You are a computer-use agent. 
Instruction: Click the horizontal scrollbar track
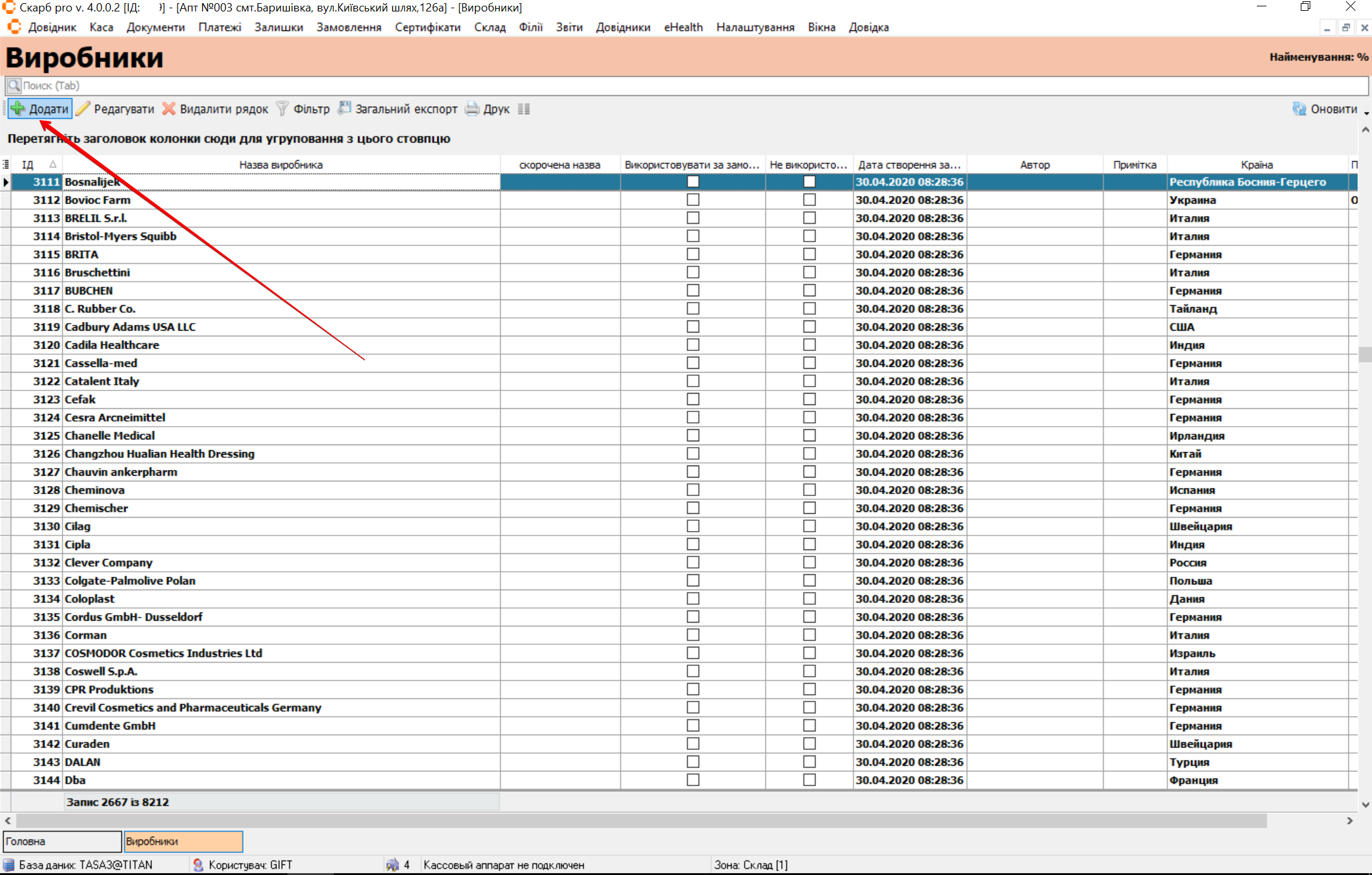pos(1304,821)
